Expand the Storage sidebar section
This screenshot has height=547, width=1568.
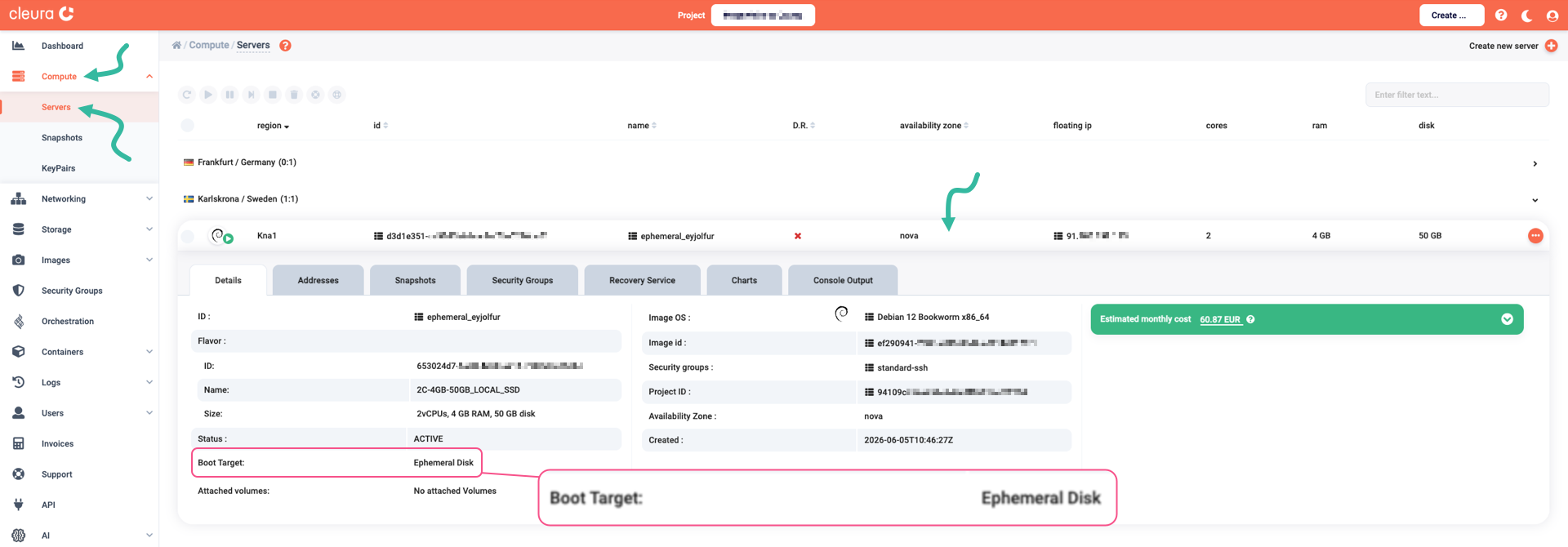[x=149, y=229]
